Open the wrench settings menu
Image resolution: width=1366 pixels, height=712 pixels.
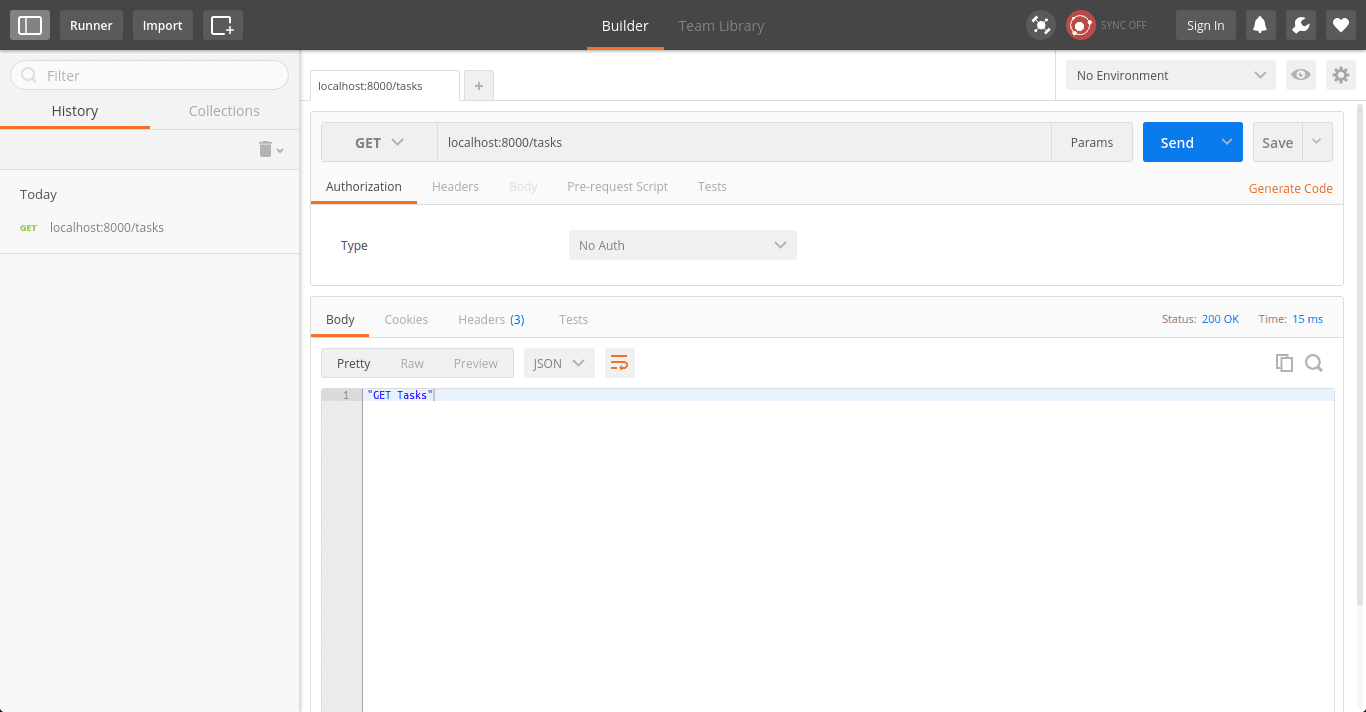pos(1300,25)
